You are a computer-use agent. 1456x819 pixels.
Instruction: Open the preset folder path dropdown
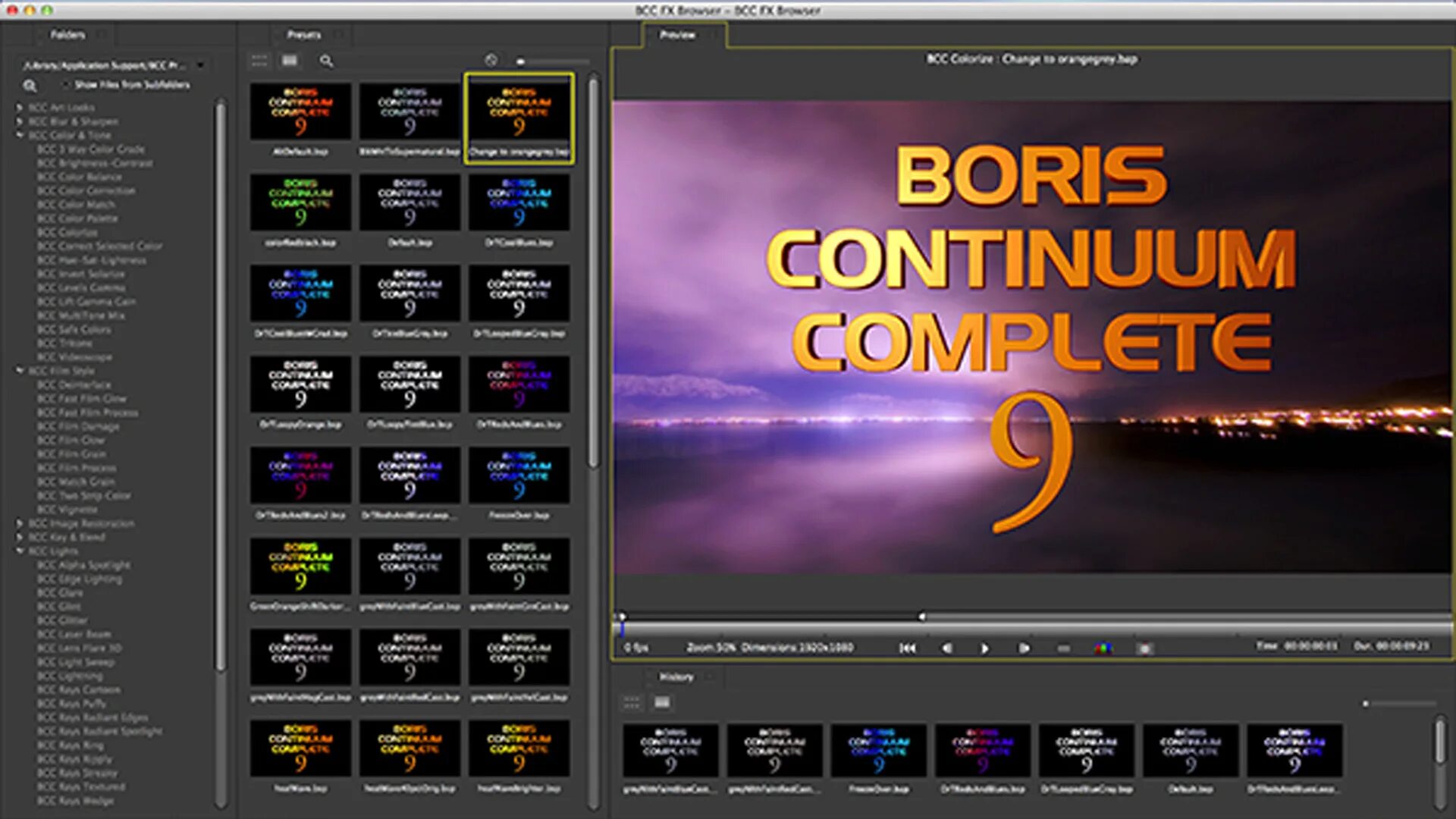[199, 64]
